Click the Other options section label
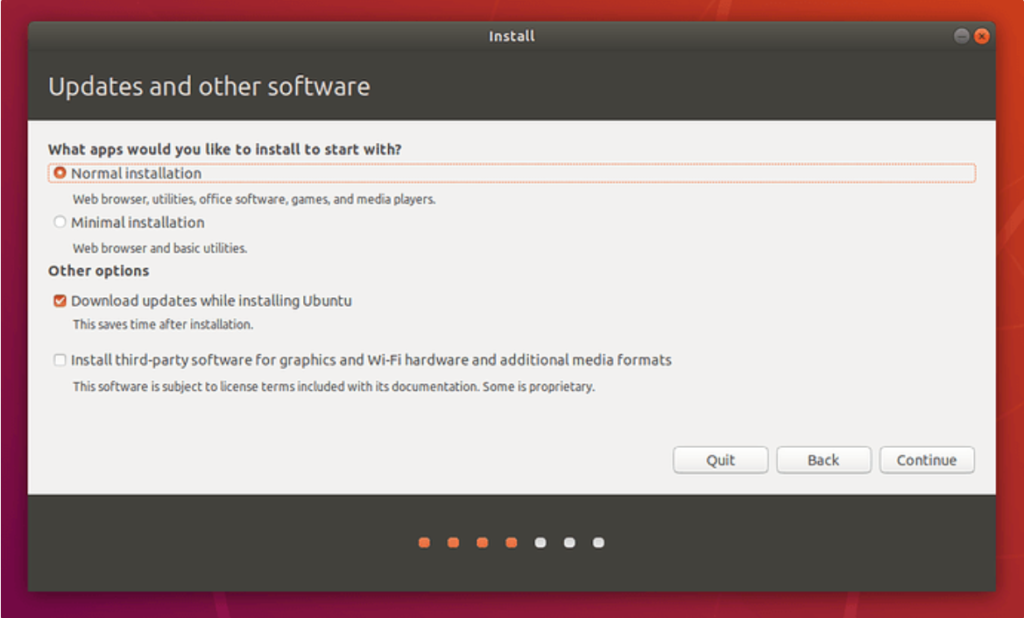The image size is (1024, 618). pos(98,271)
